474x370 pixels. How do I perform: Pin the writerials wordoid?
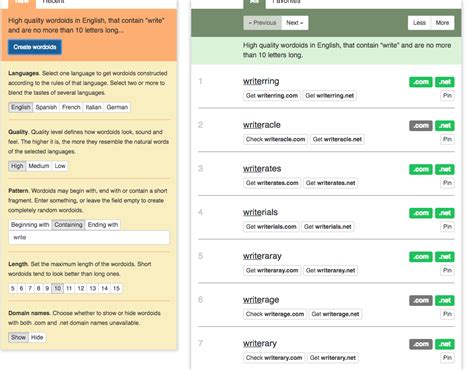coord(447,227)
